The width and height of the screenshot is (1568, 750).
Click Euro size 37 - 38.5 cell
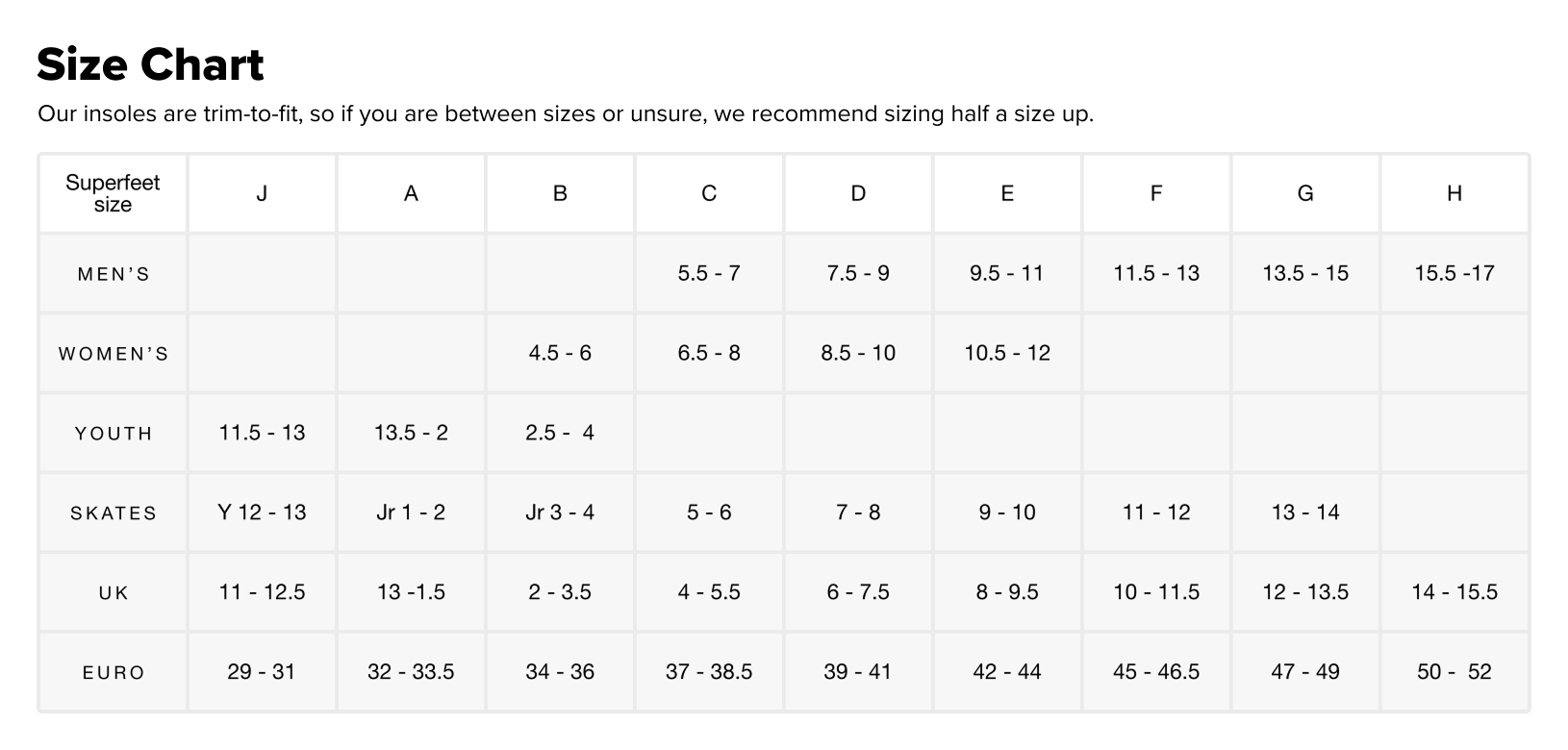click(709, 672)
